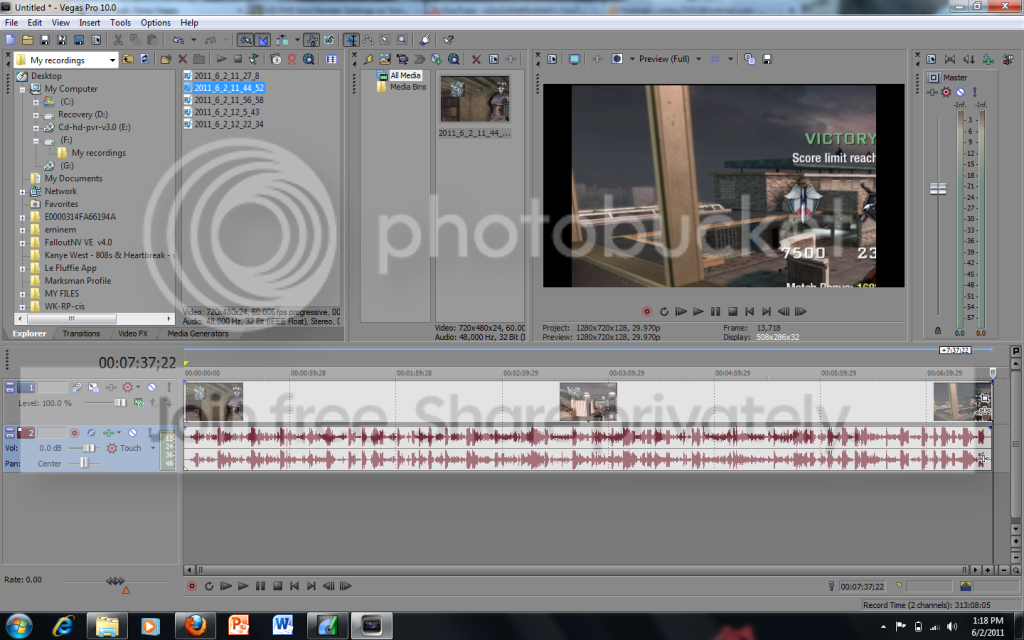The width and height of the screenshot is (1024, 640).
Task: Create a new project from main toolbar
Action: (10, 40)
